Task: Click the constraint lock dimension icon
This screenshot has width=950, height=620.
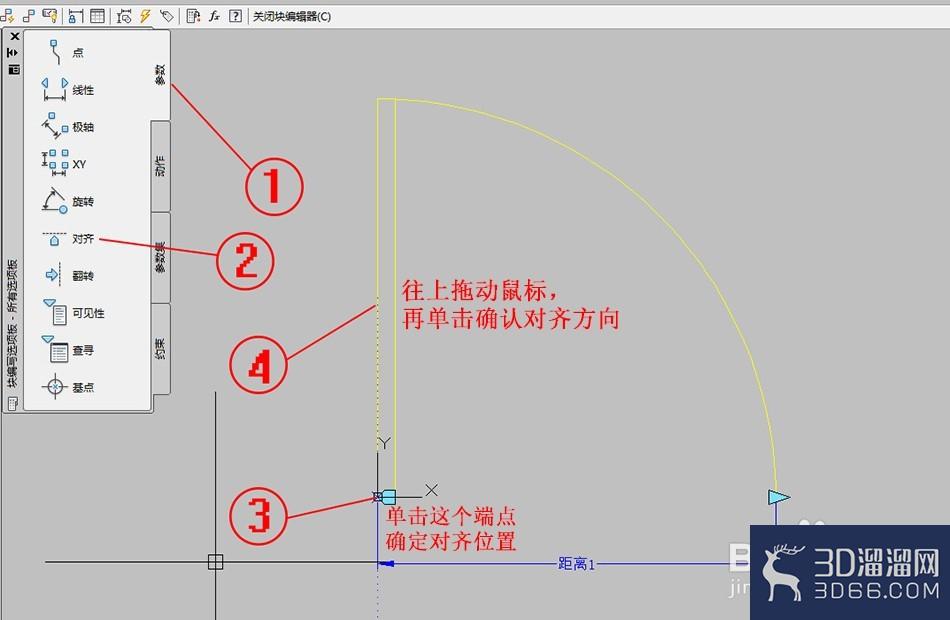Action: pos(75,16)
